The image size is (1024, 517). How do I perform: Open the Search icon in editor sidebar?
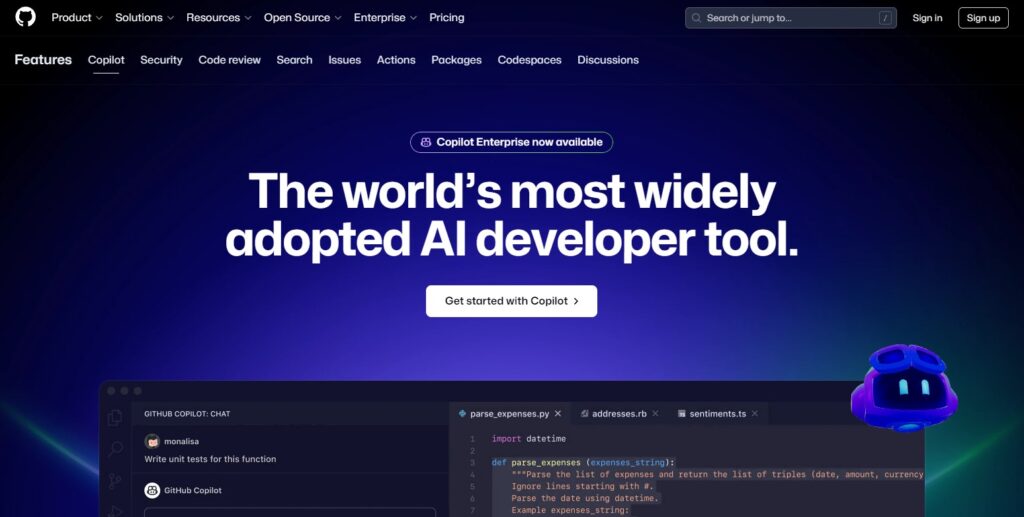click(x=115, y=449)
